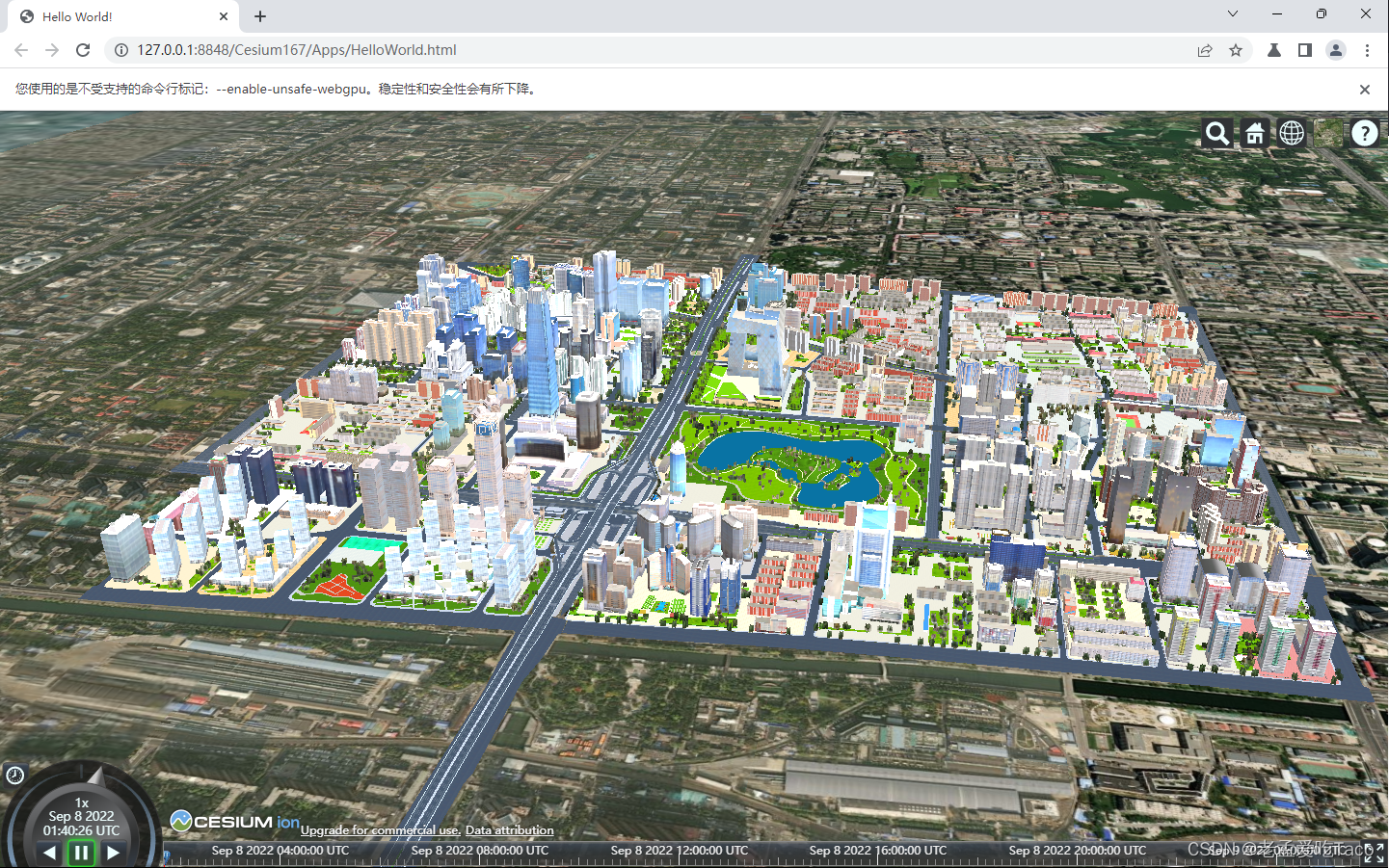Open the scene mode picker globe icon

click(x=1292, y=133)
